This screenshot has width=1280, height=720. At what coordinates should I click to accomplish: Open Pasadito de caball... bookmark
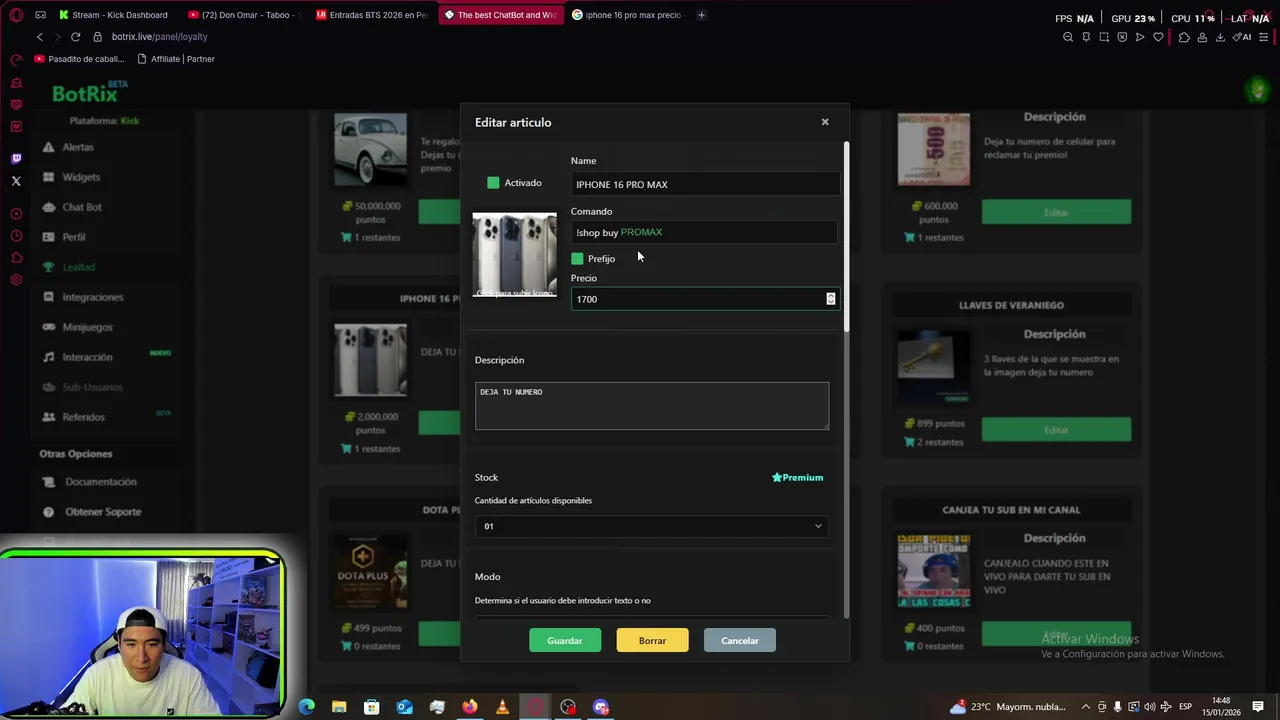[x=80, y=59]
